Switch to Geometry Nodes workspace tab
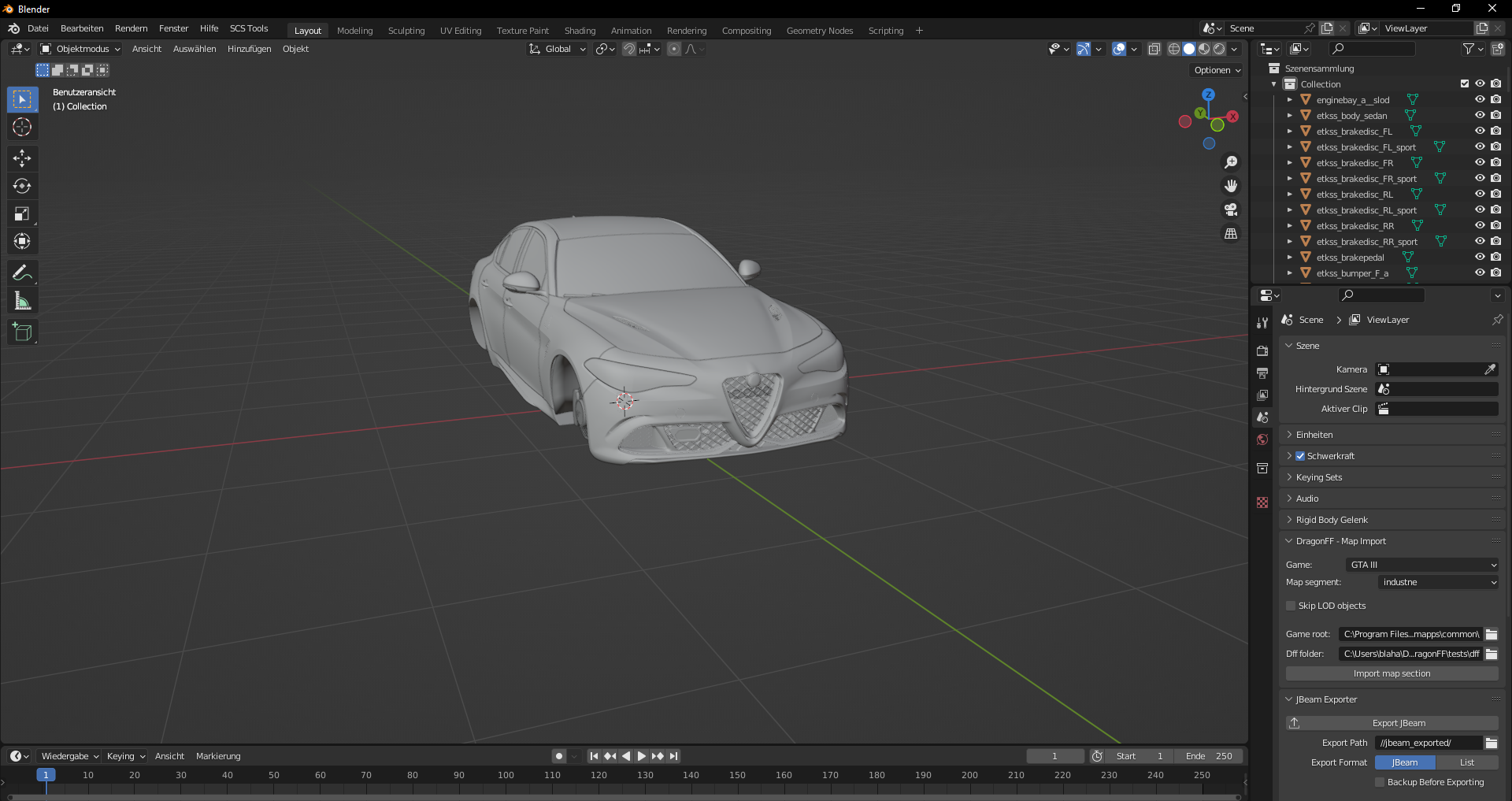This screenshot has width=1512, height=801. 819,31
